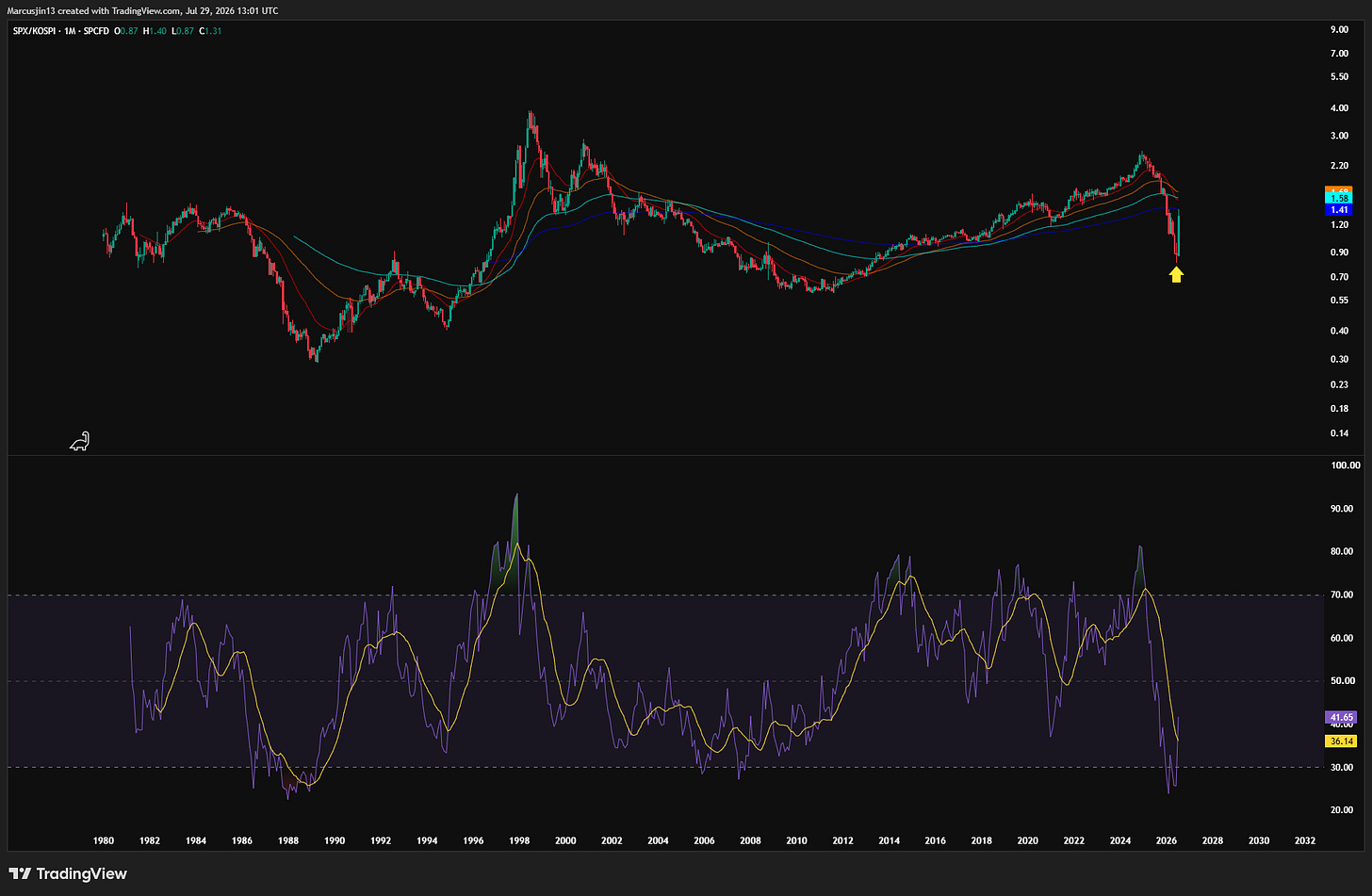The height and width of the screenshot is (896, 1372).
Task: Click the 1982 label on time axis
Action: tap(150, 841)
